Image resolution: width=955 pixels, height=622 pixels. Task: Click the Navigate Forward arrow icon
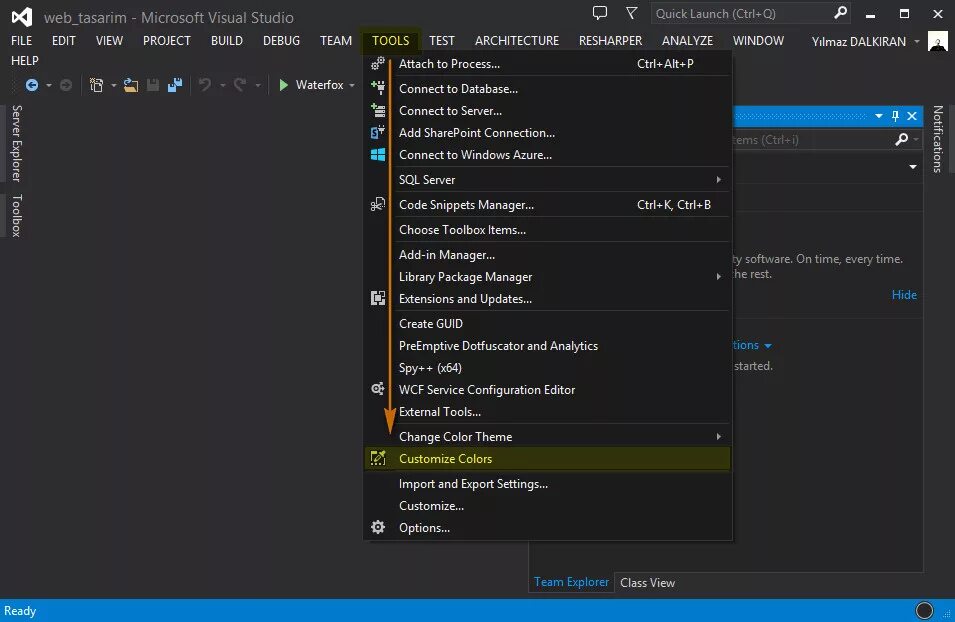pos(66,85)
